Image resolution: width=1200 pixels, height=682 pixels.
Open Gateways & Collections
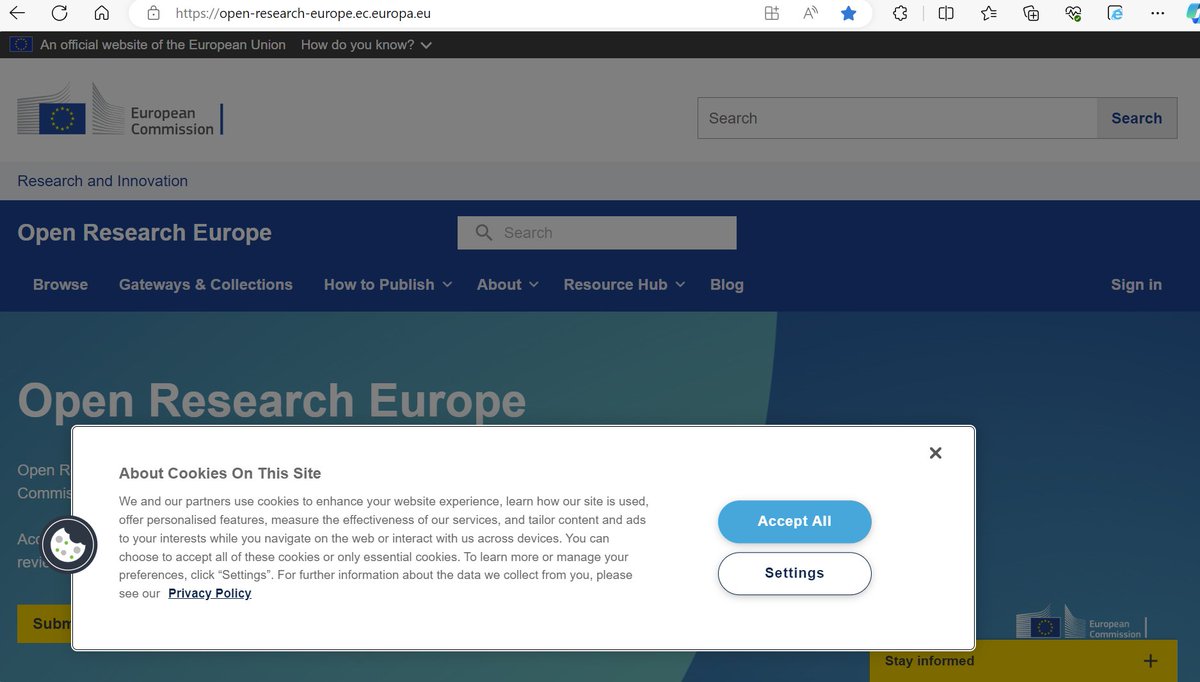coord(206,284)
